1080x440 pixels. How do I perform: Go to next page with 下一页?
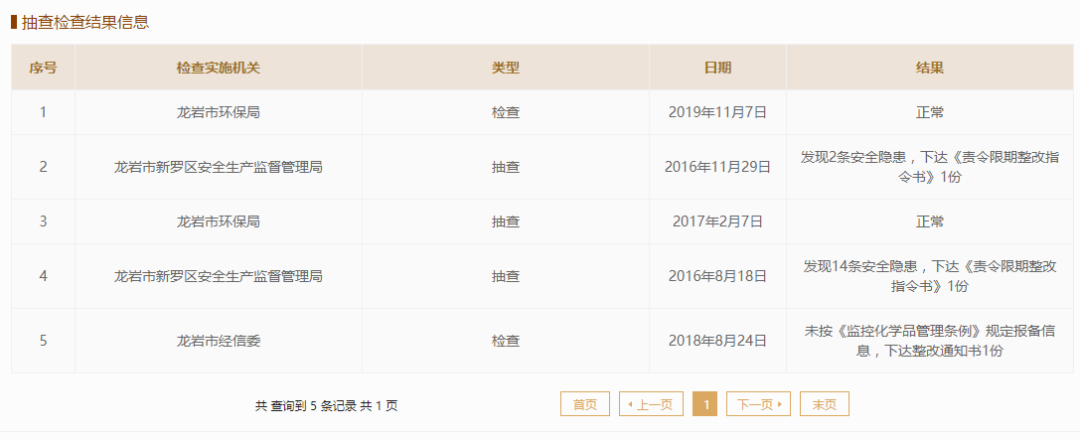click(x=758, y=404)
